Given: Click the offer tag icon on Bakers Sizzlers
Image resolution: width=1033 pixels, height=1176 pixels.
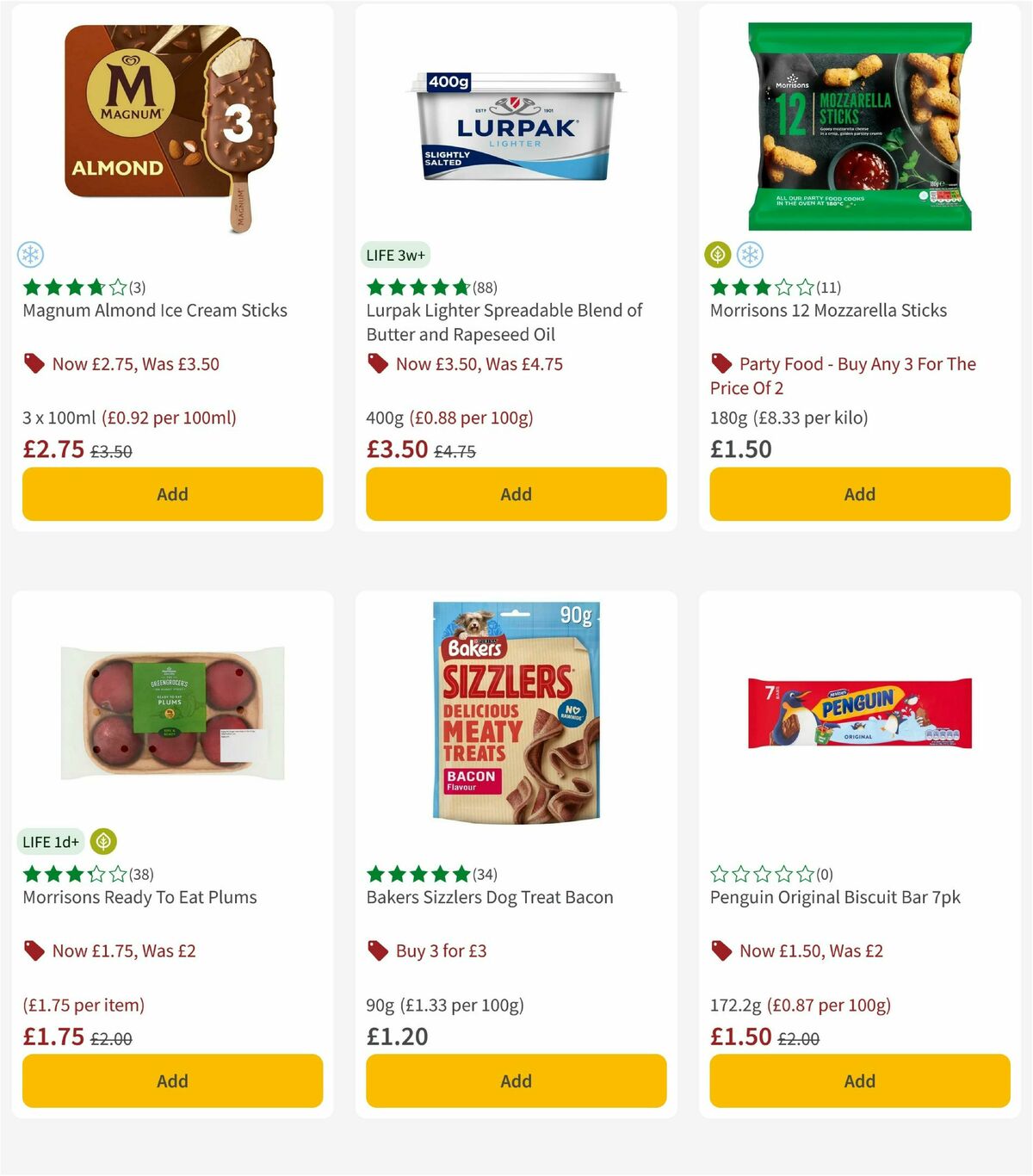Looking at the screenshot, I should click(376, 950).
